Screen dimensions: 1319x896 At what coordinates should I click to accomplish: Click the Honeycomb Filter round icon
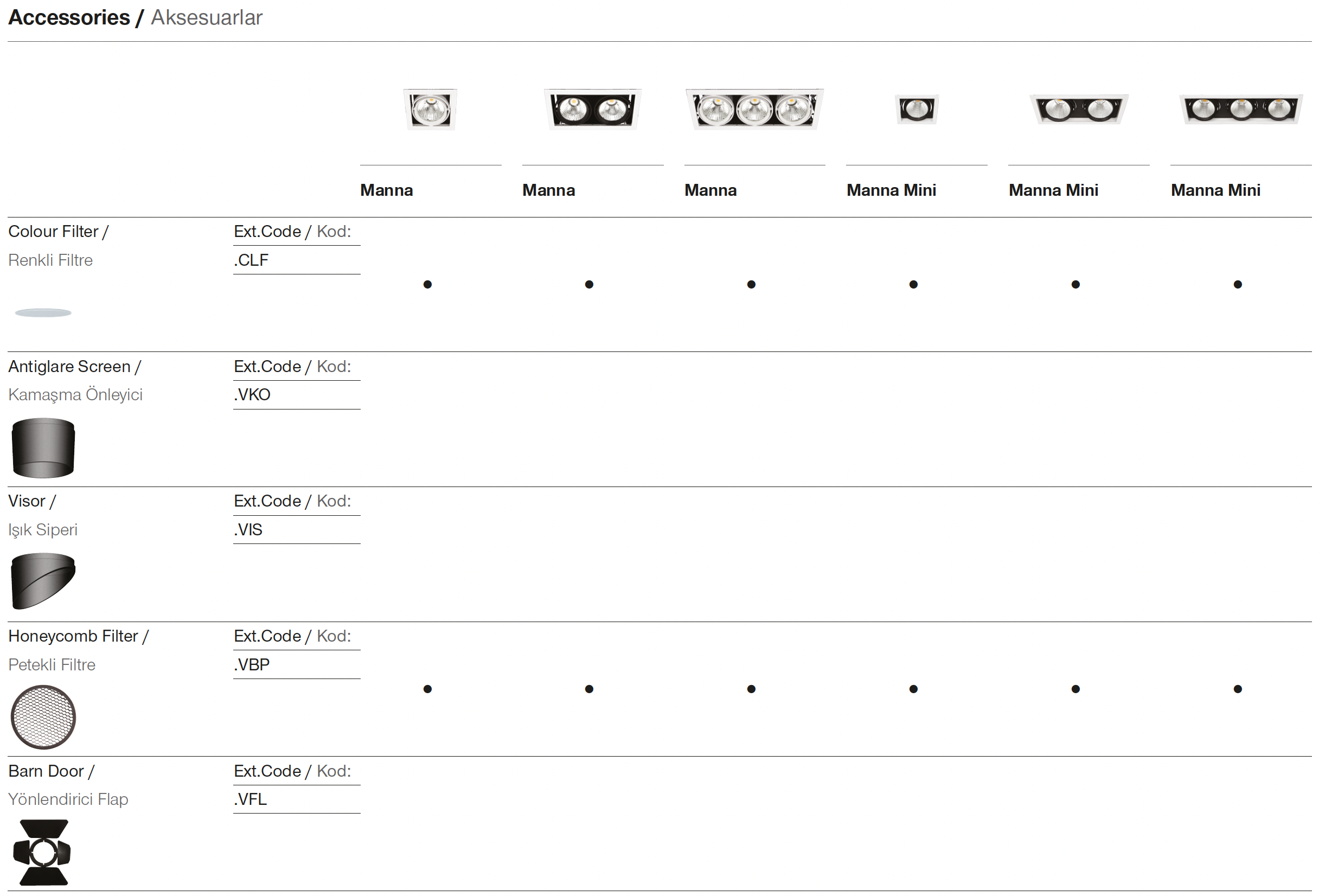(43, 717)
